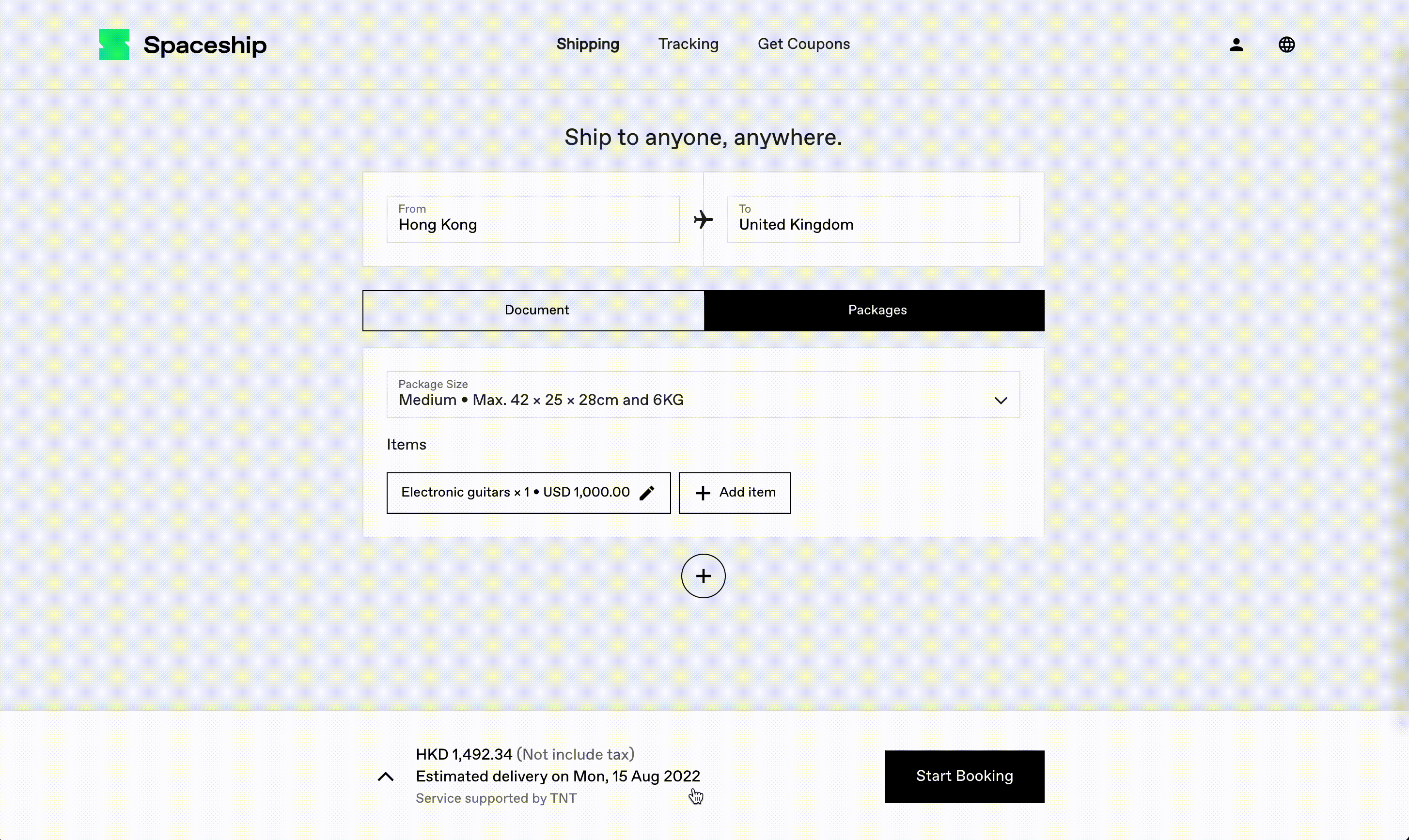
Task: Click the airplane route direction icon
Action: tap(703, 219)
